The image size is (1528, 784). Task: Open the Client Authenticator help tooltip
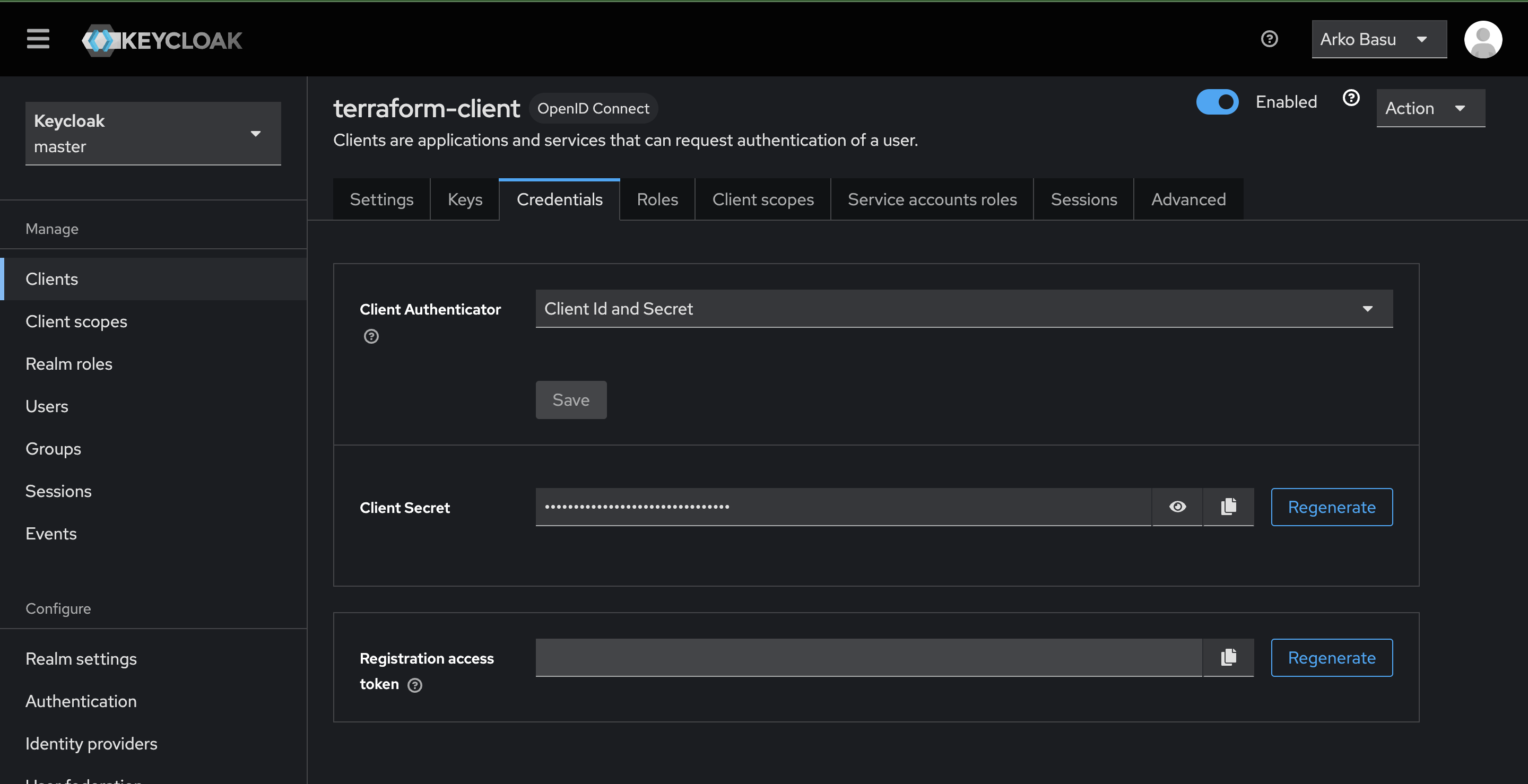pos(371,336)
